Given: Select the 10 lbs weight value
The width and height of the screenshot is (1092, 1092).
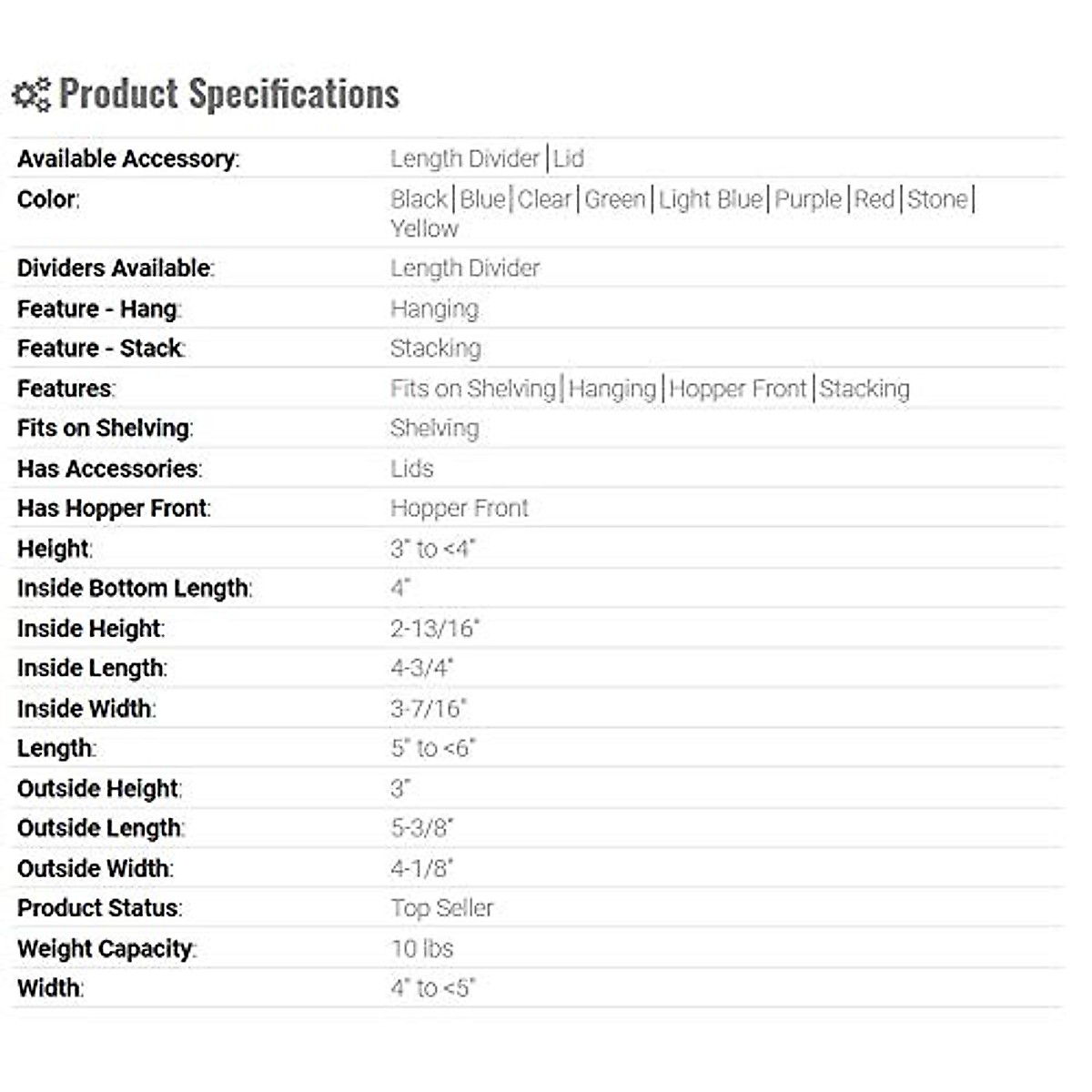Looking at the screenshot, I should [x=421, y=949].
